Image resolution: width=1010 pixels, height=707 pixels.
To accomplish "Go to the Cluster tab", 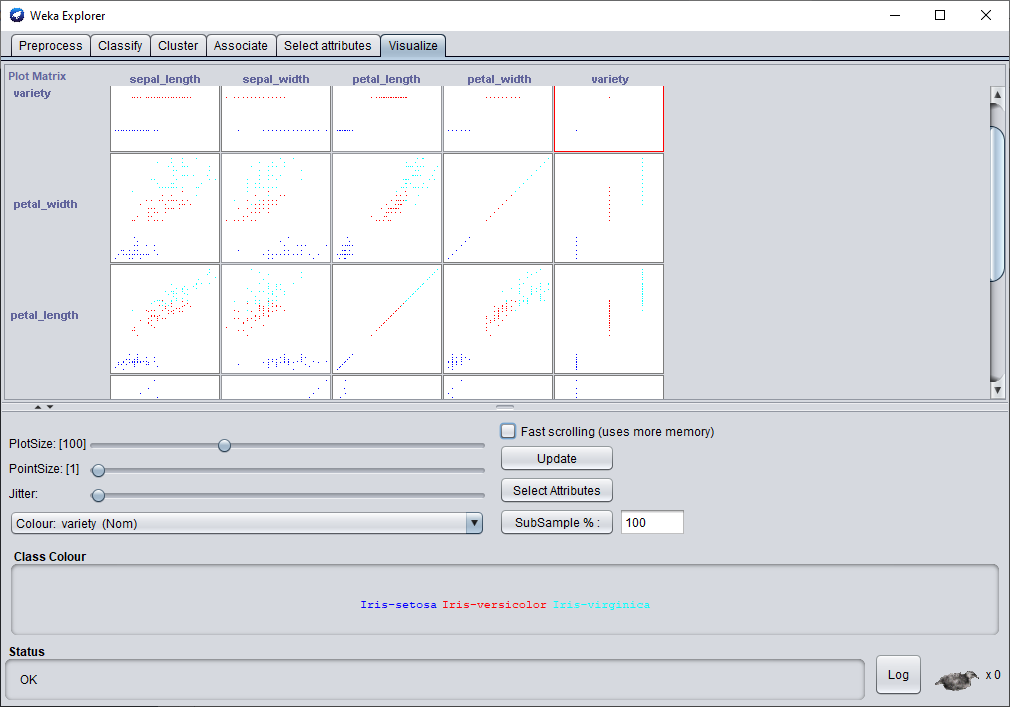I will point(178,46).
